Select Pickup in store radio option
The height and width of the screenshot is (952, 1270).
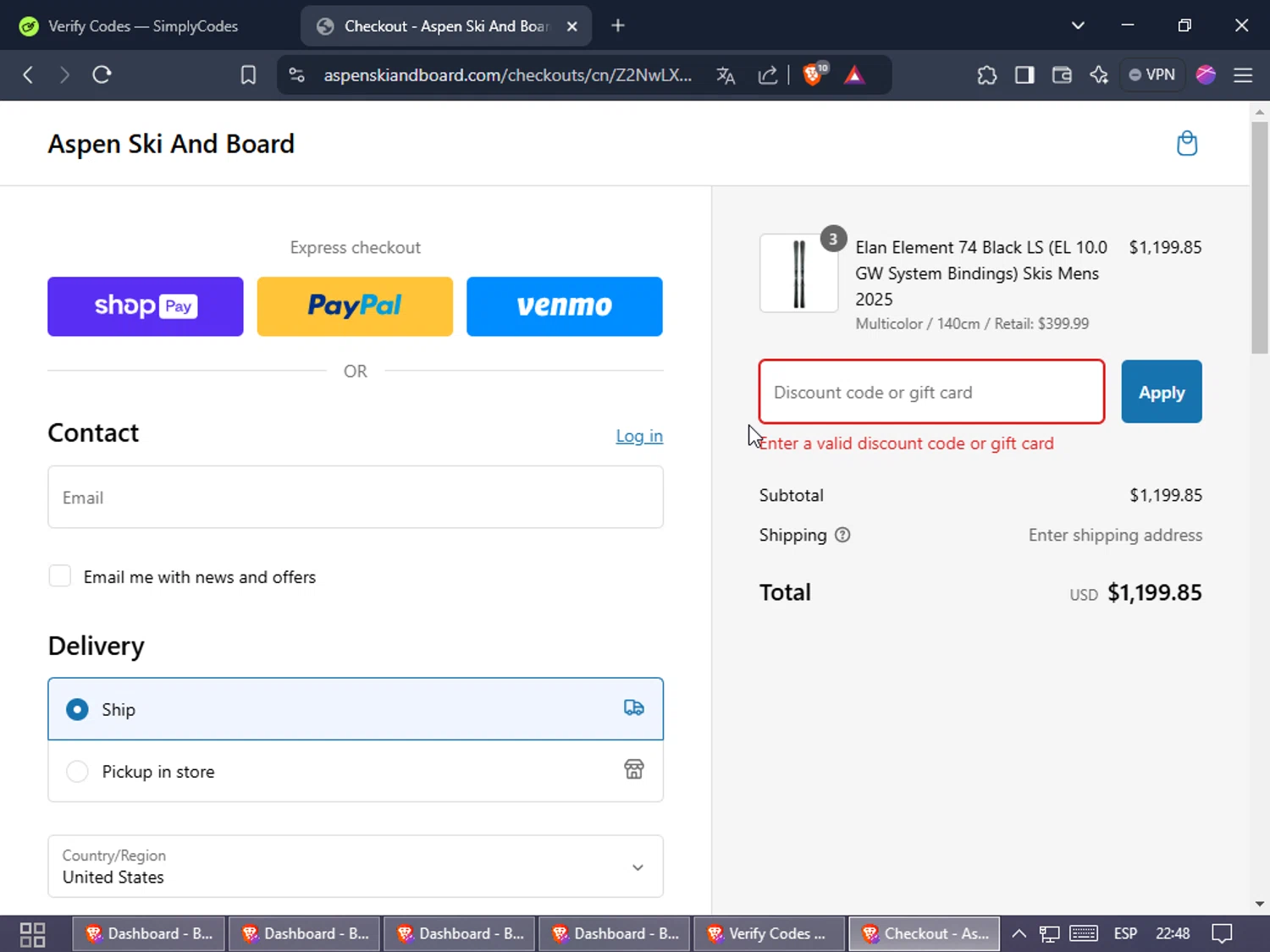pyautogui.click(x=77, y=771)
